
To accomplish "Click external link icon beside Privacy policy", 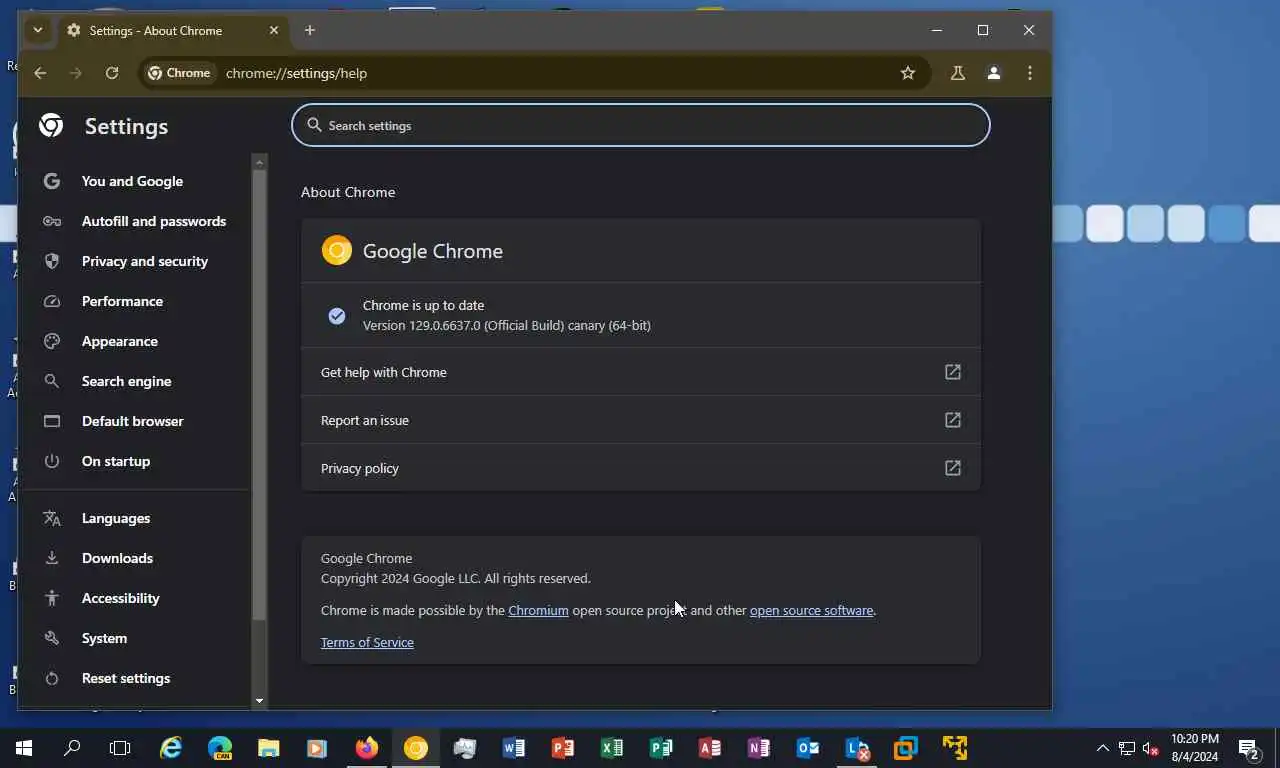I will pos(953,468).
